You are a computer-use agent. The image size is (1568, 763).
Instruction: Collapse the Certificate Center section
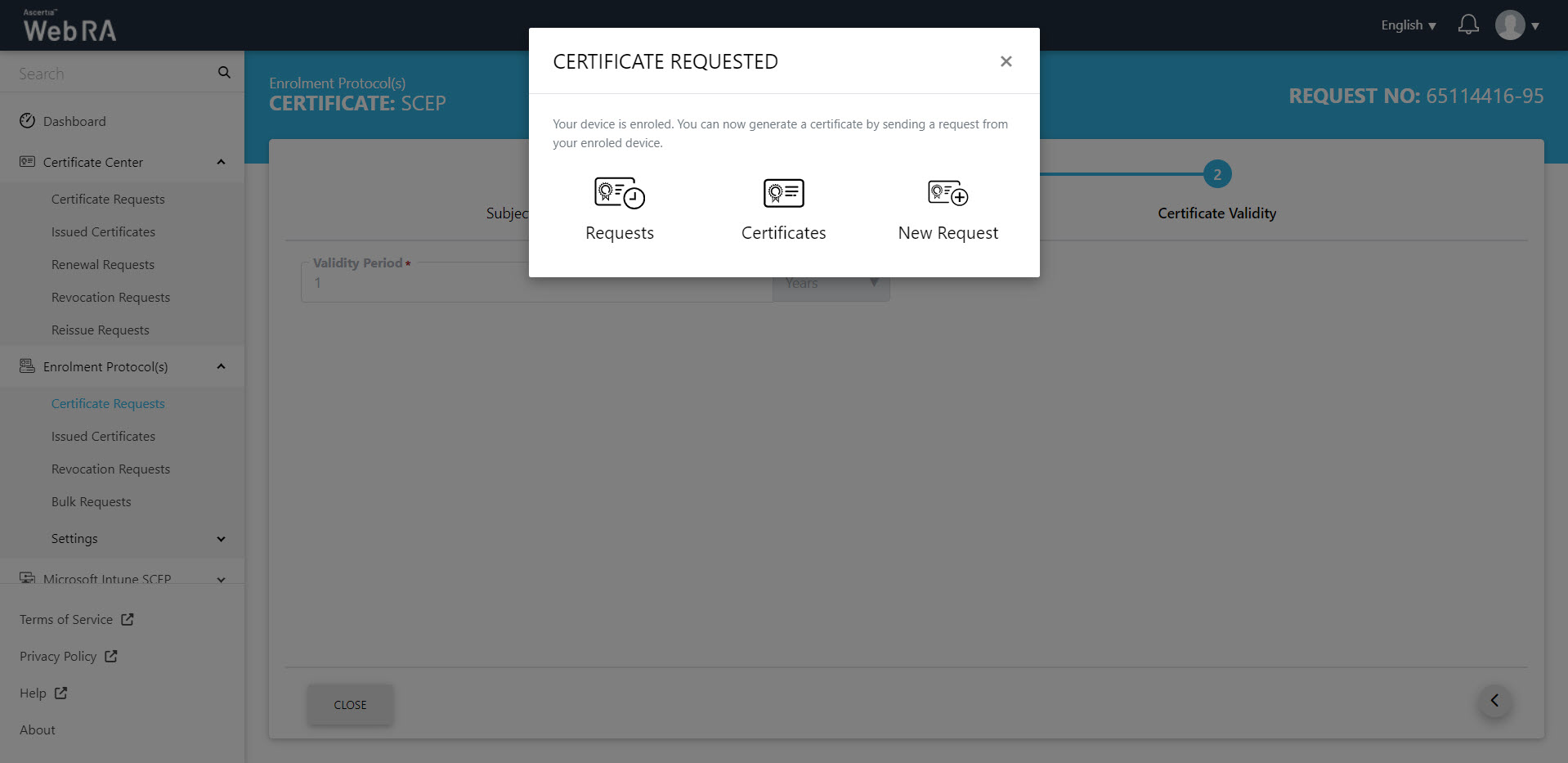pos(221,162)
